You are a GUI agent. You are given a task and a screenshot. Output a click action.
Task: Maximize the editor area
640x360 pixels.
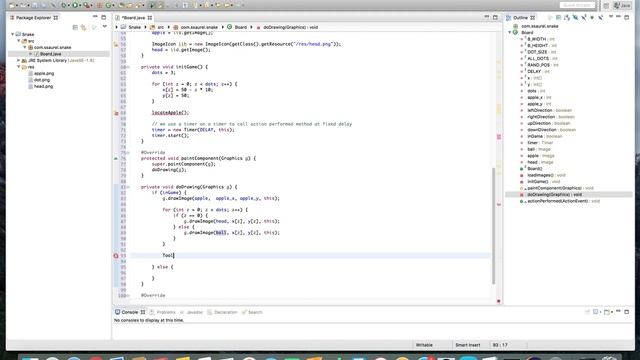(x=495, y=17)
